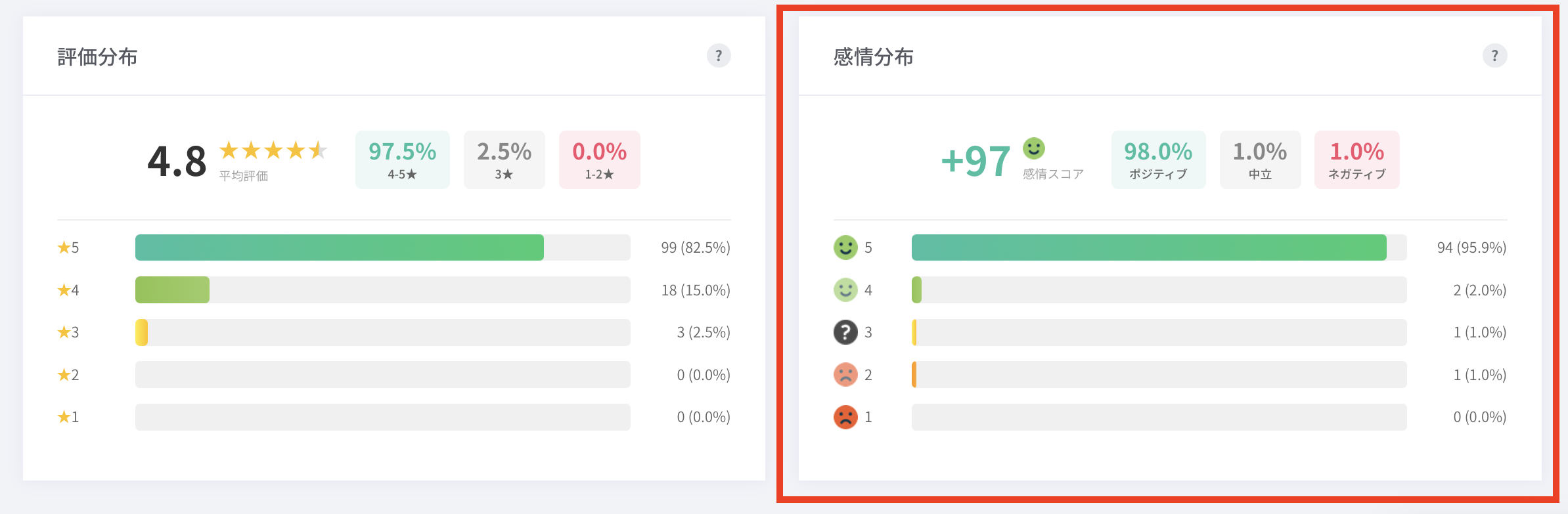Click the sentiment level 2 sad face
This screenshot has height=514, width=1568.
click(x=845, y=374)
